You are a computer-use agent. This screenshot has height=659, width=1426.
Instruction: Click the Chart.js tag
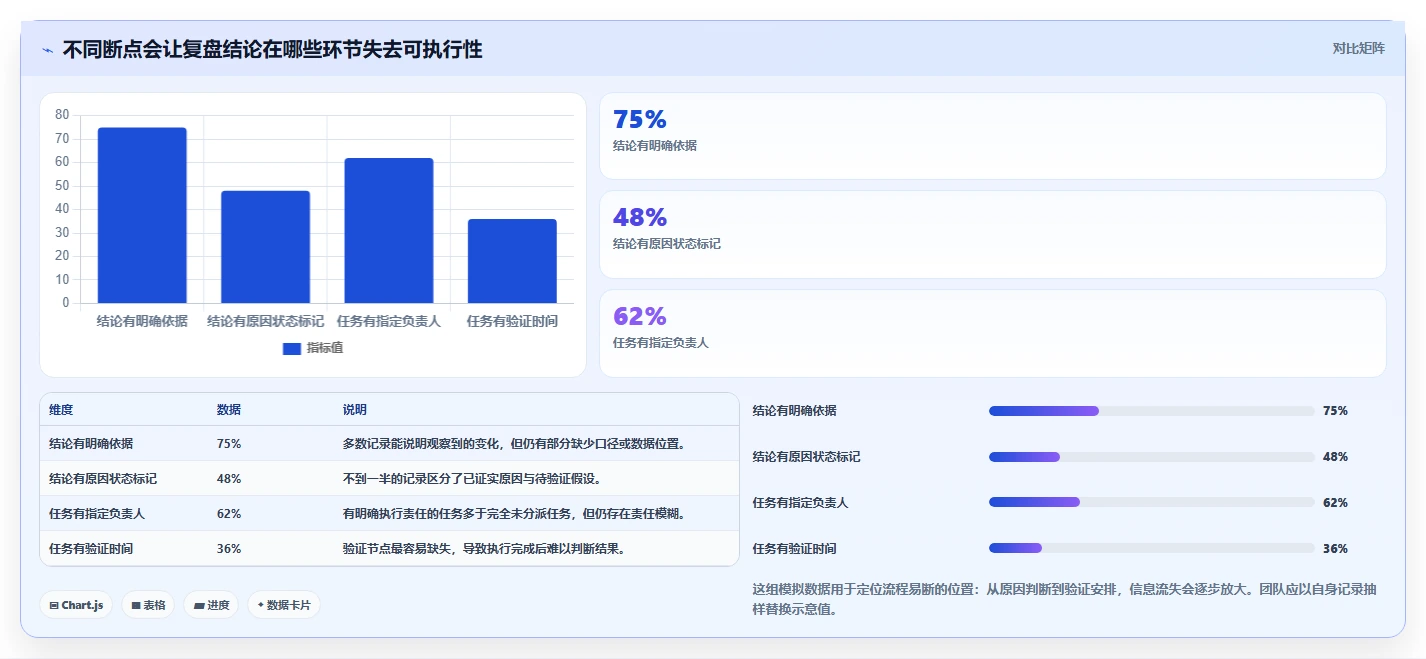76,605
